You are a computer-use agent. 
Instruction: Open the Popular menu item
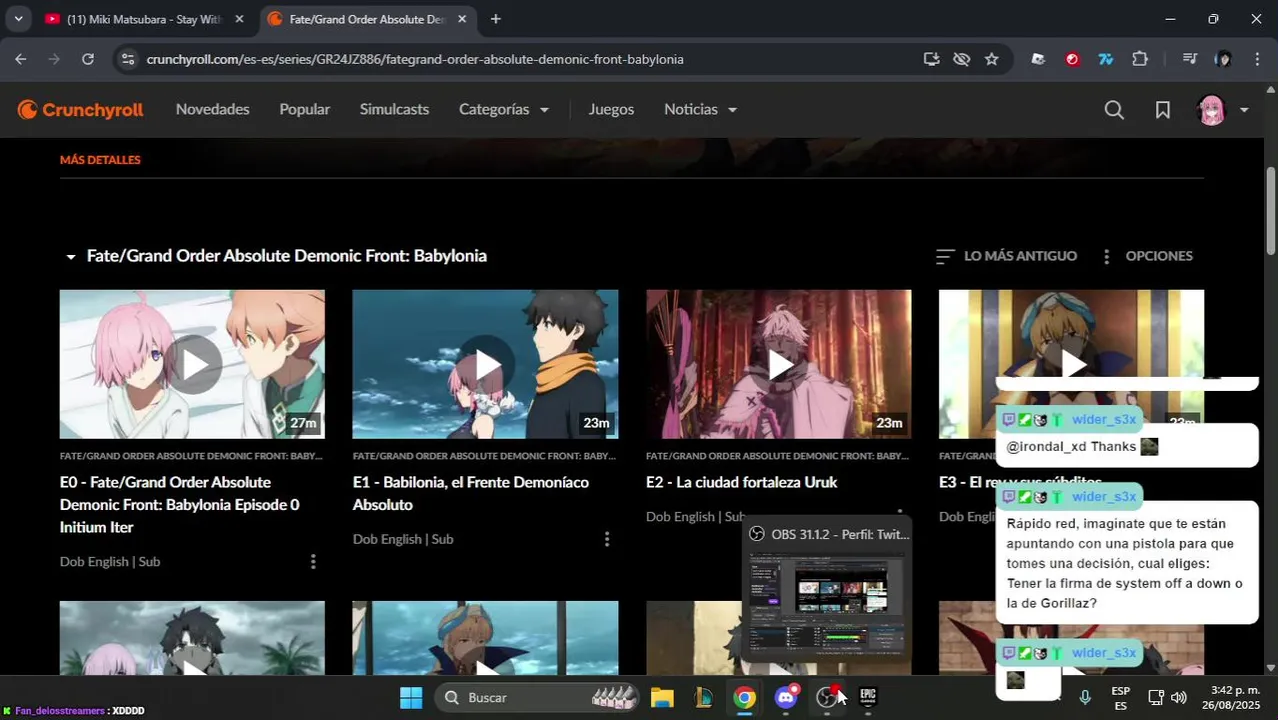click(305, 109)
